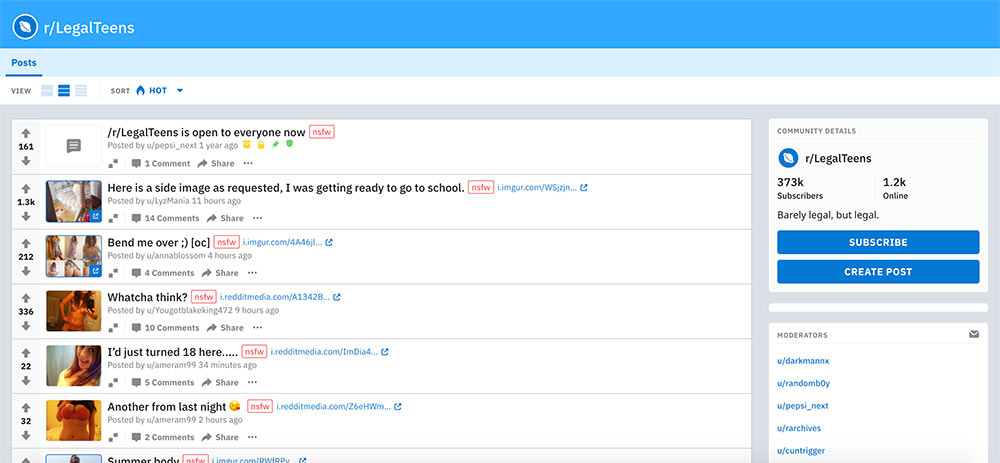Downvote the post with score 336
The height and width of the screenshot is (463, 1000).
(x=26, y=325)
